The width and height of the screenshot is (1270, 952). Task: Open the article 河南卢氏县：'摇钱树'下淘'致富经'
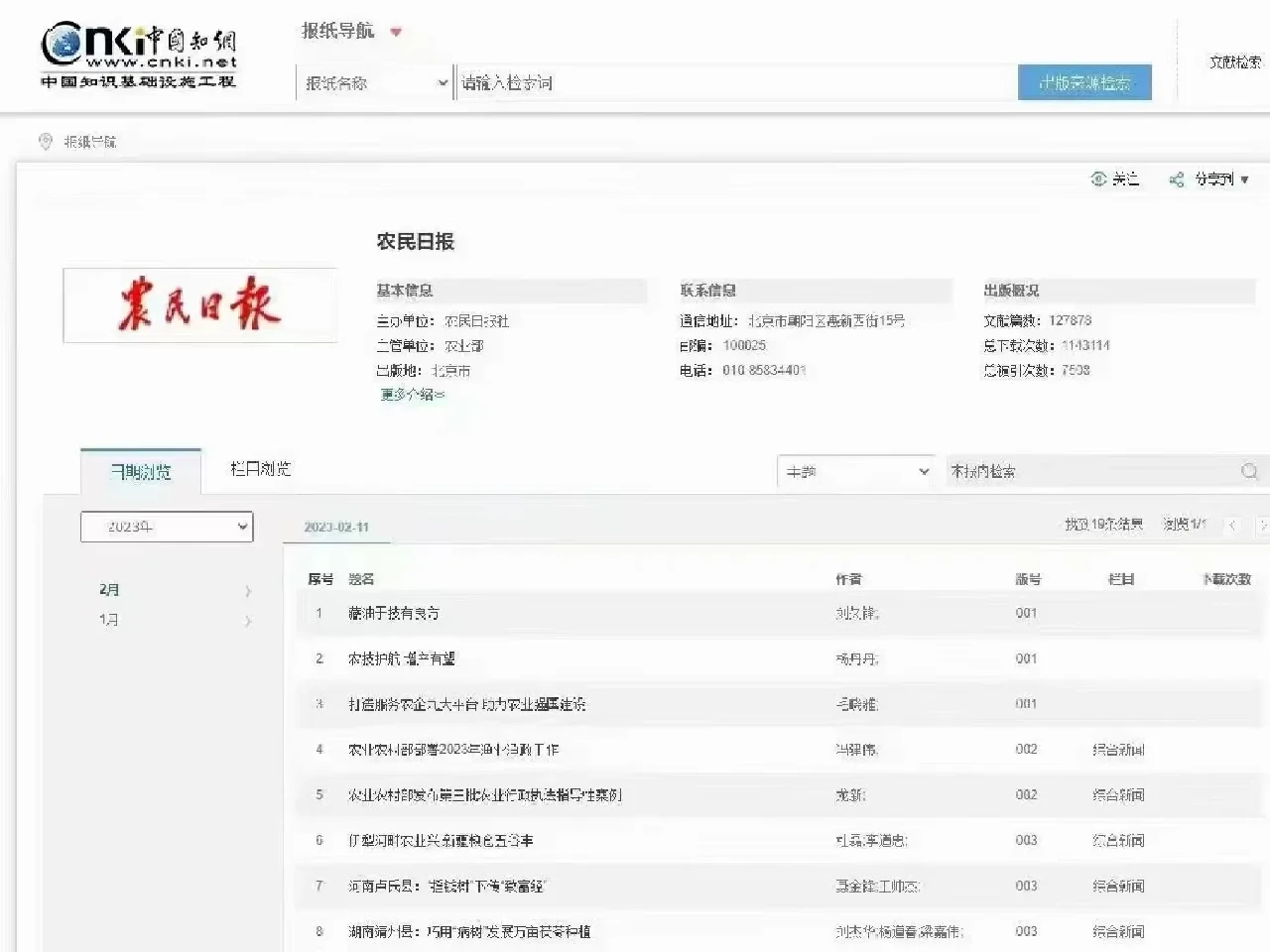point(447,887)
